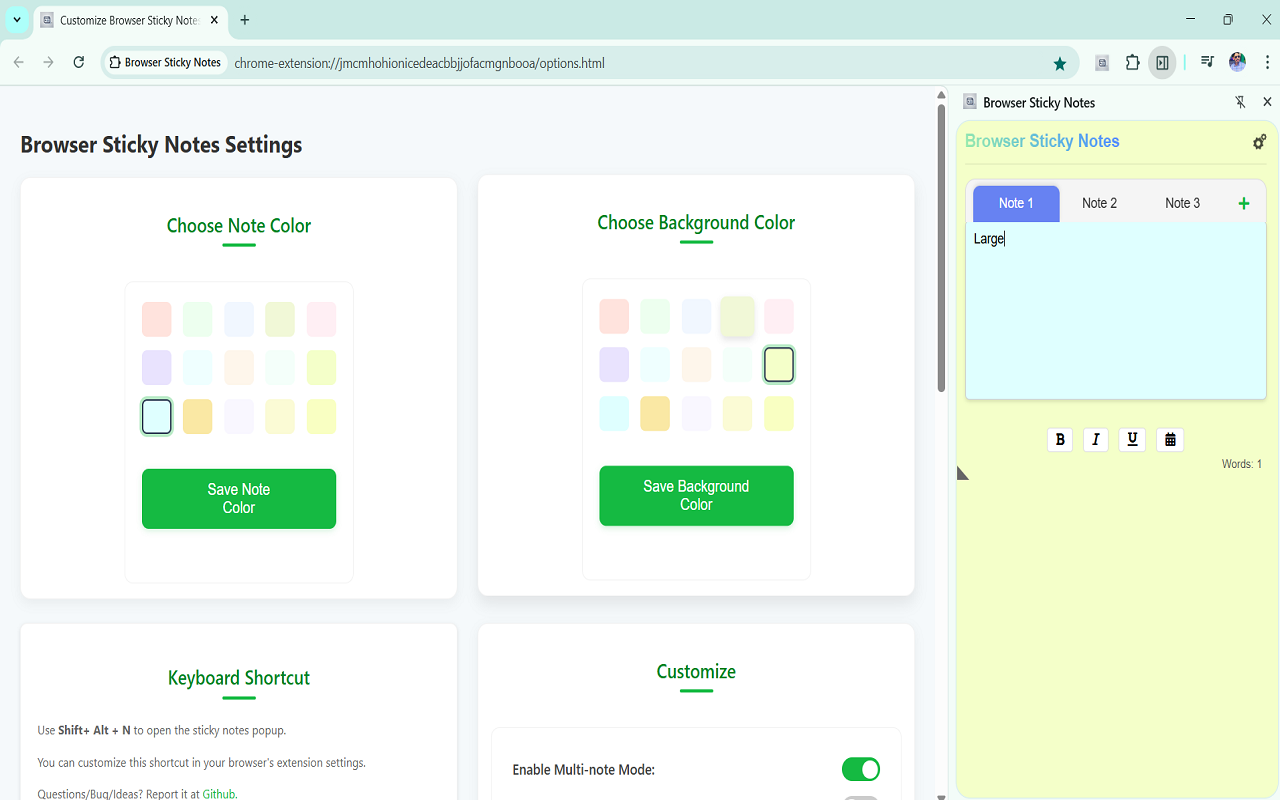Screen dimensions: 1280x800
Task: Choose the orange-yellow background color swatch
Action: 655,413
